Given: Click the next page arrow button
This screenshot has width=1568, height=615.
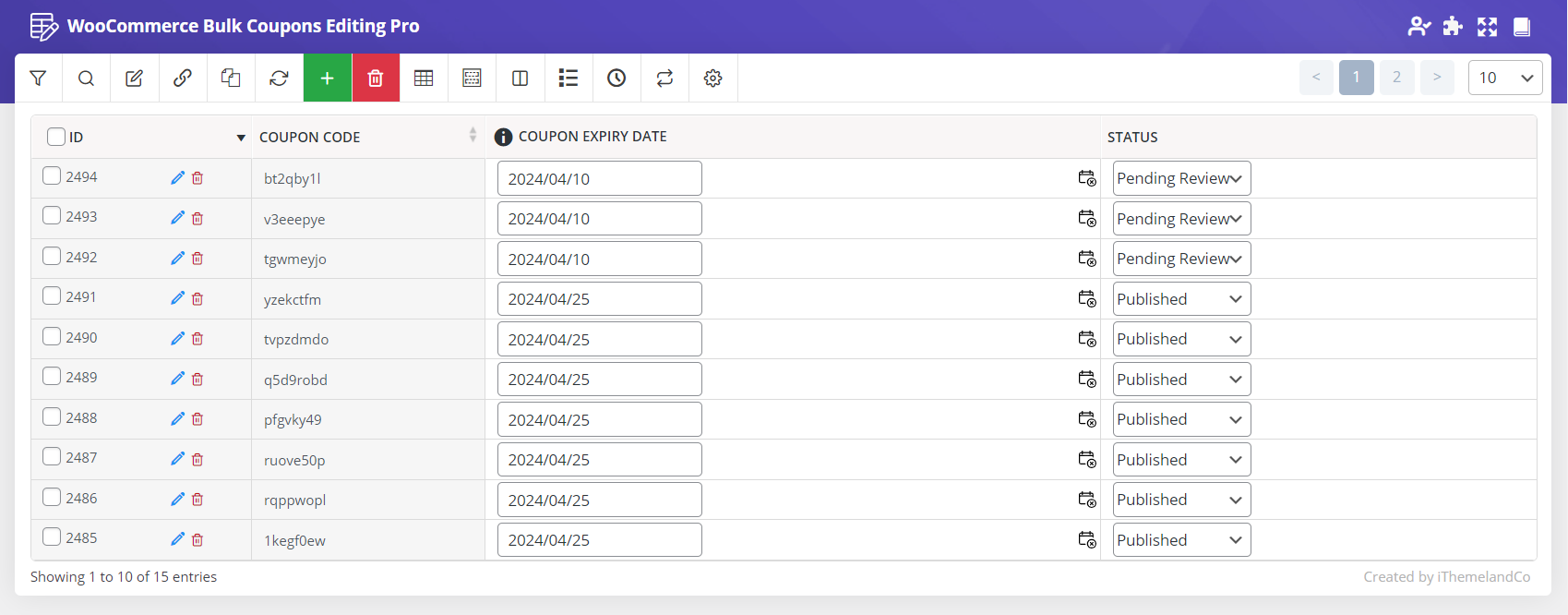Looking at the screenshot, I should coord(1437,78).
